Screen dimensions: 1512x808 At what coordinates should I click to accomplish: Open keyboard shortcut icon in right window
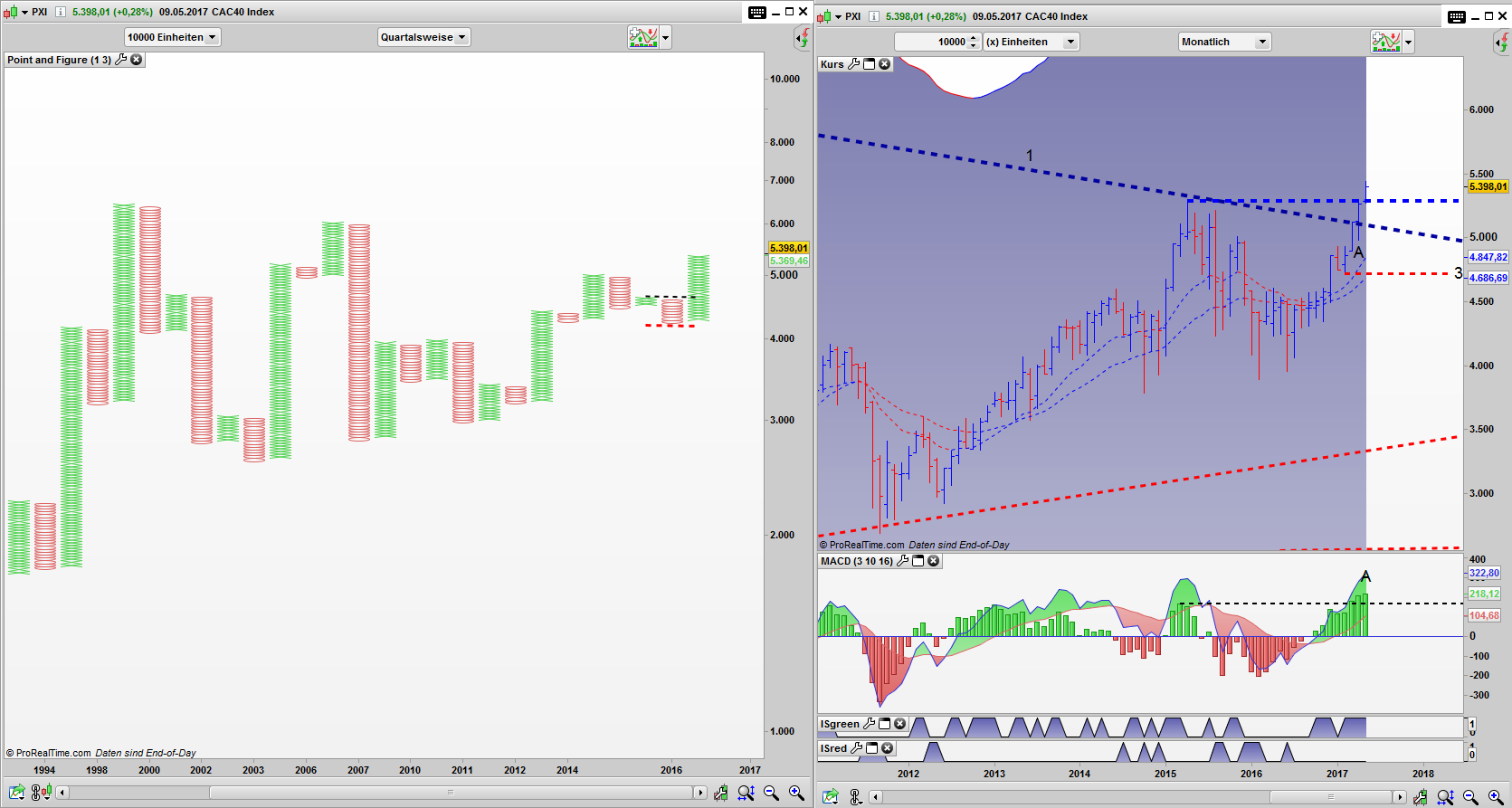click(x=1457, y=16)
